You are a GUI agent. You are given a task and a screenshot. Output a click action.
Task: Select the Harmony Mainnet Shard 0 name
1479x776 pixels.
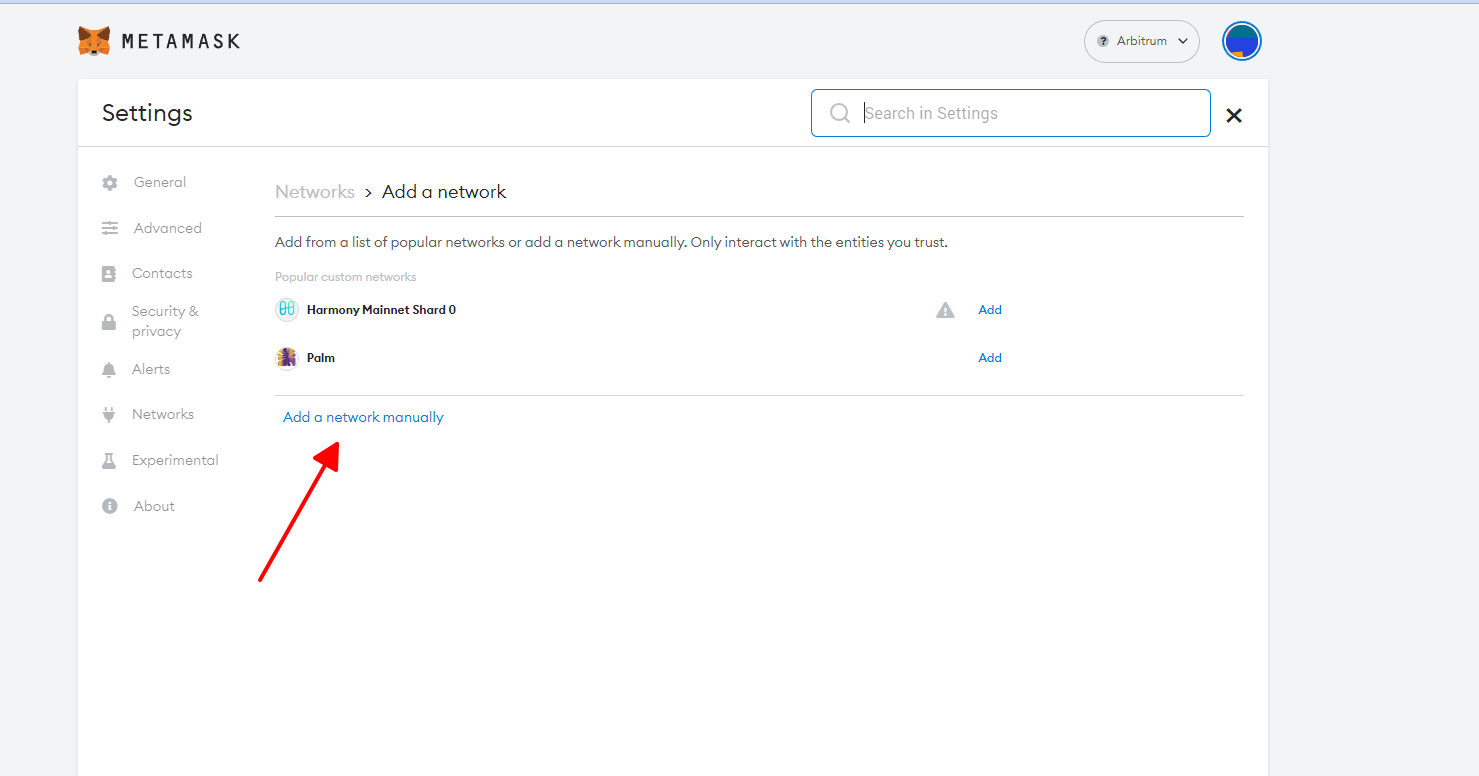click(x=381, y=310)
